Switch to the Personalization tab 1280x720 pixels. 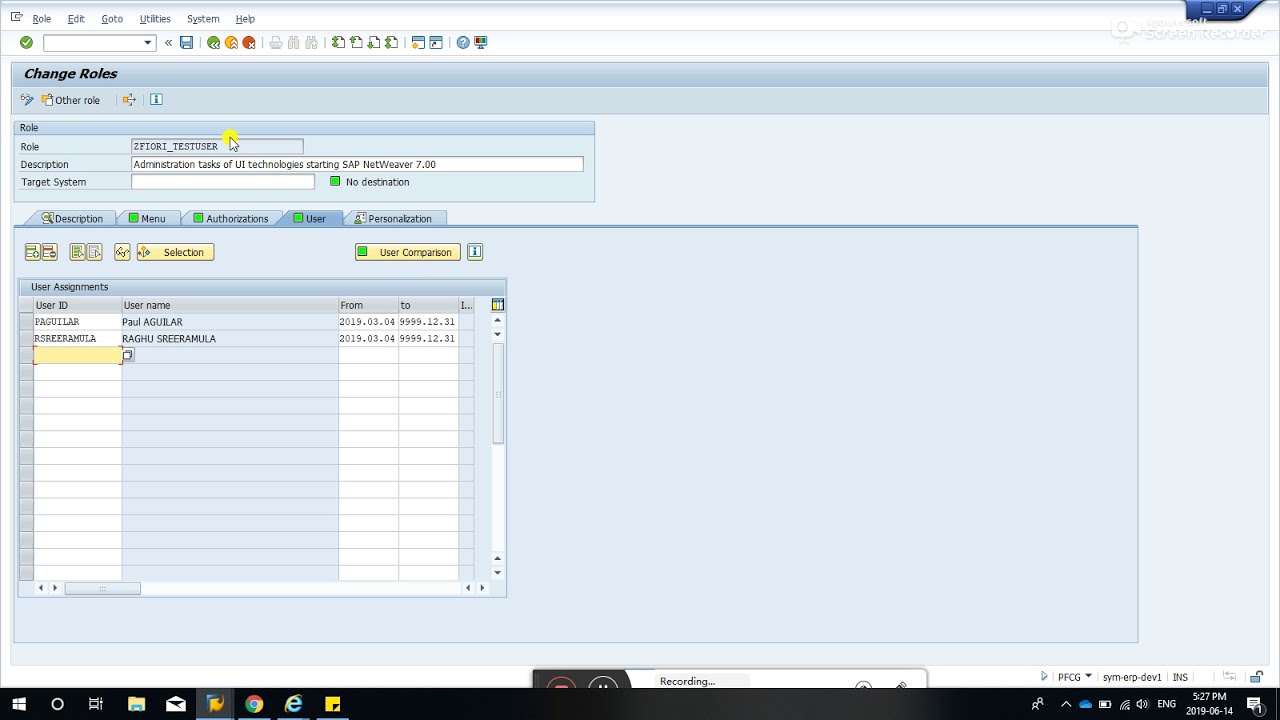point(393,218)
